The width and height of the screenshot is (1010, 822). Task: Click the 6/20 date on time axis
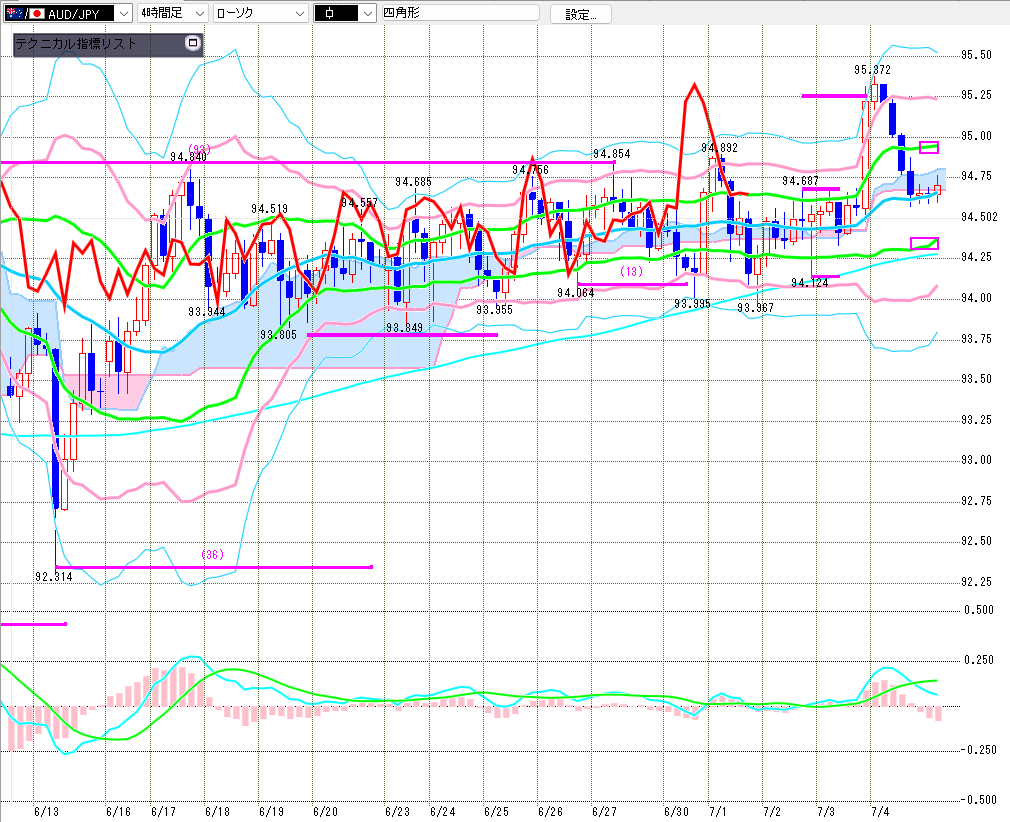coord(325,812)
